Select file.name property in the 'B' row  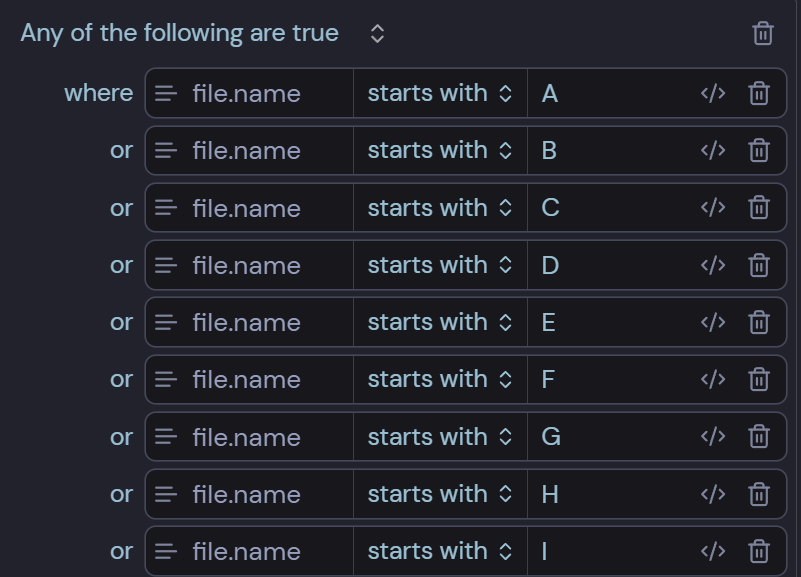249,151
